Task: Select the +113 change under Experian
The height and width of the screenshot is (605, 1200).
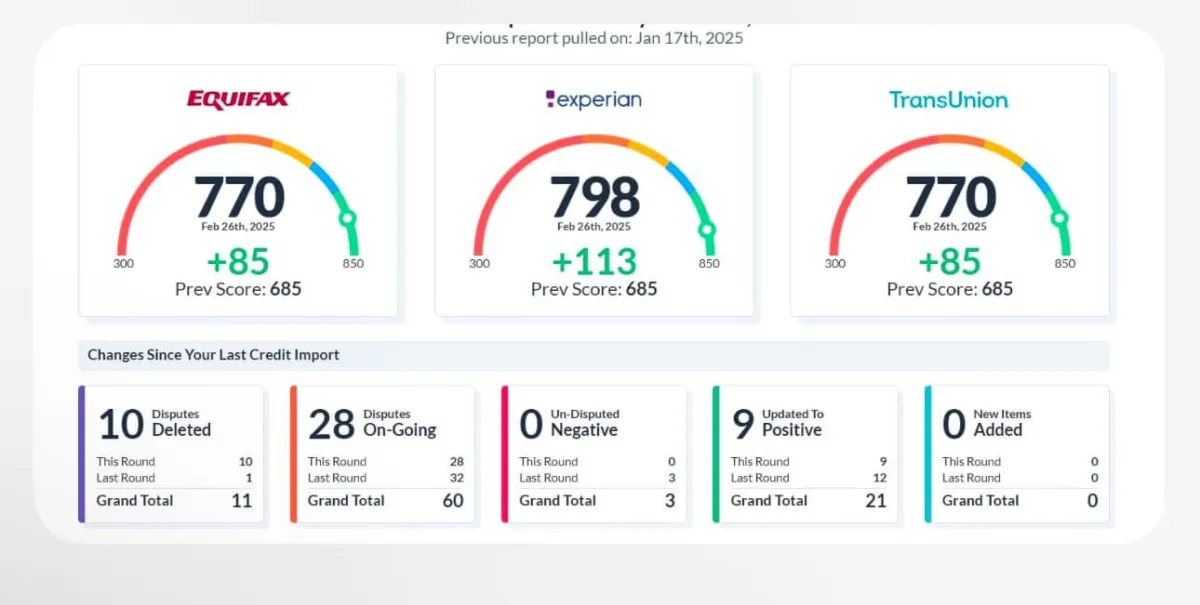Action: coord(594,261)
